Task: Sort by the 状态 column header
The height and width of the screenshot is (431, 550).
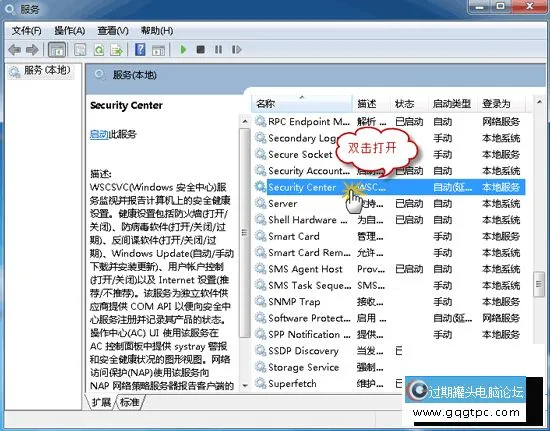Action: (x=409, y=104)
